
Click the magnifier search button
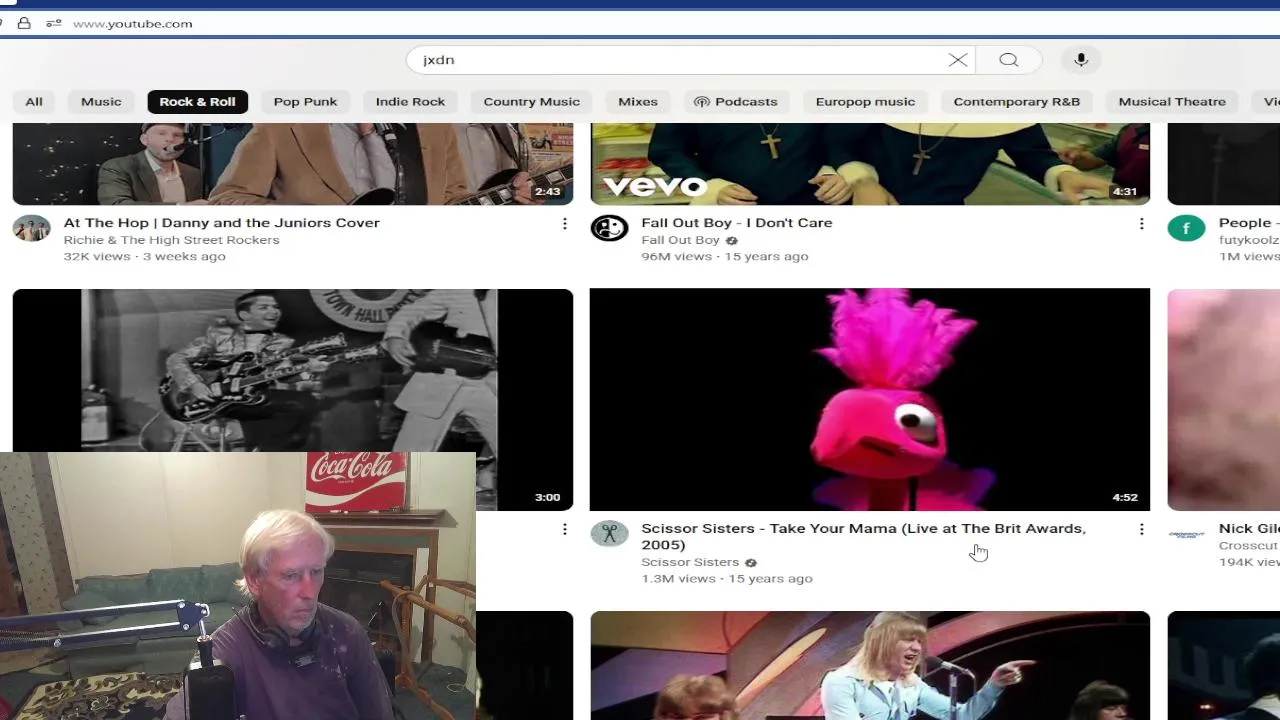pos(1009,60)
